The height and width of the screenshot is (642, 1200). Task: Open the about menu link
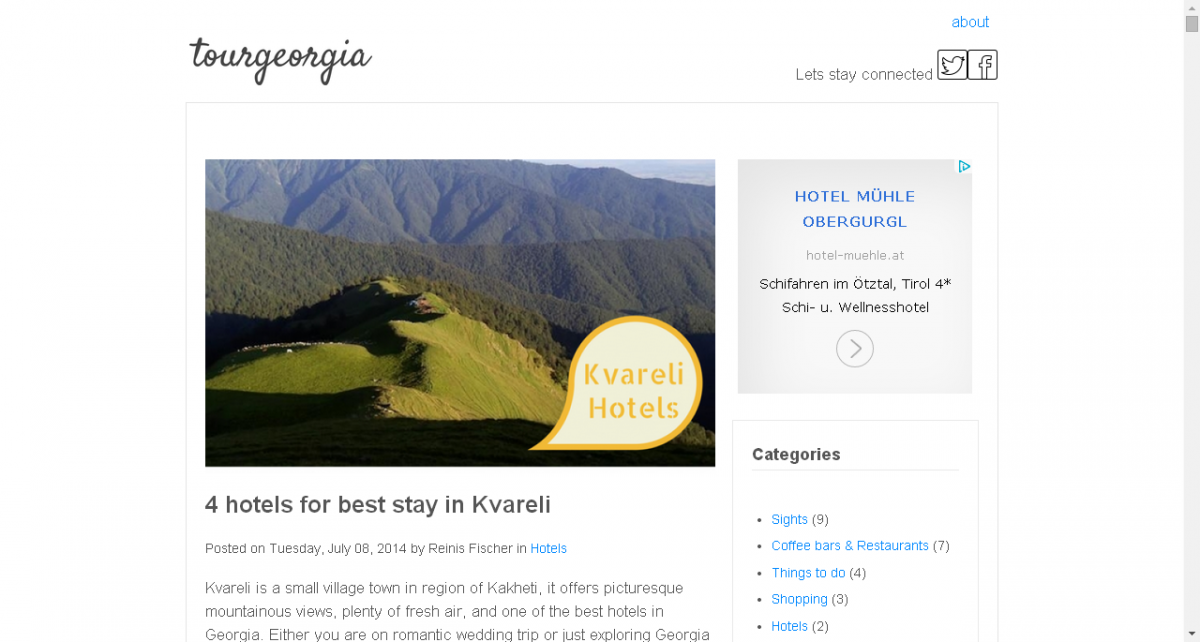(970, 22)
